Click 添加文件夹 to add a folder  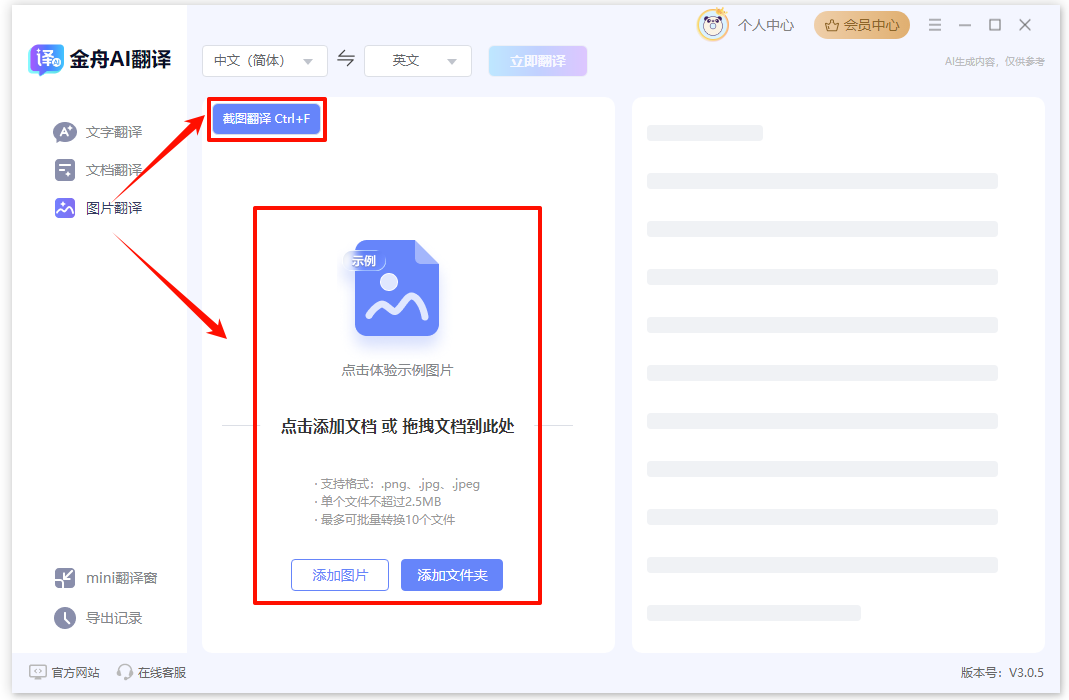click(x=451, y=575)
